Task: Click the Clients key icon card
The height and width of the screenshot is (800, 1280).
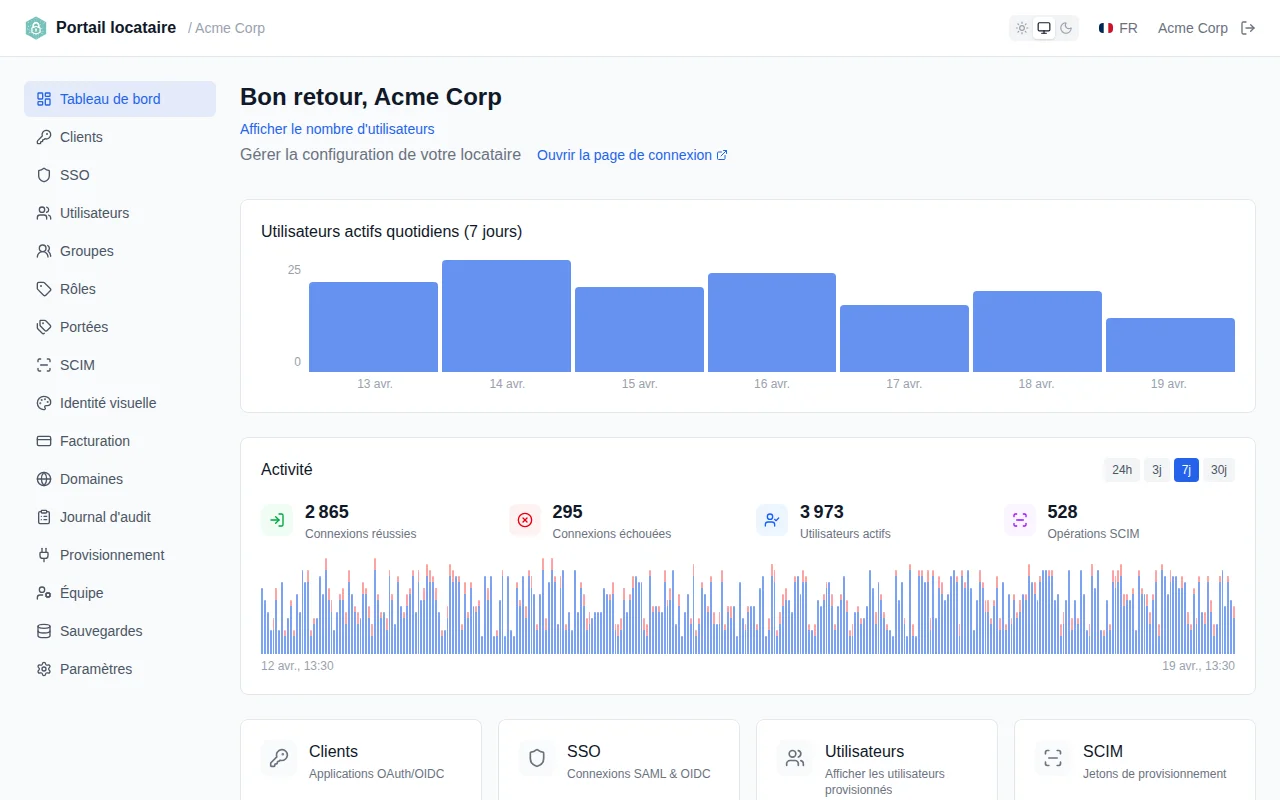Action: click(x=279, y=758)
